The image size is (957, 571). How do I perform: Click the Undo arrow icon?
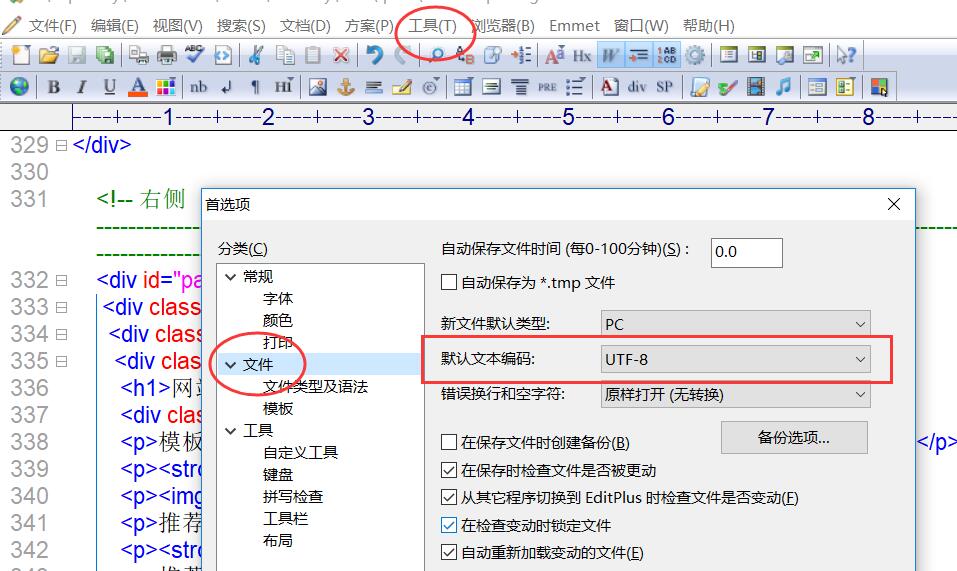374,56
